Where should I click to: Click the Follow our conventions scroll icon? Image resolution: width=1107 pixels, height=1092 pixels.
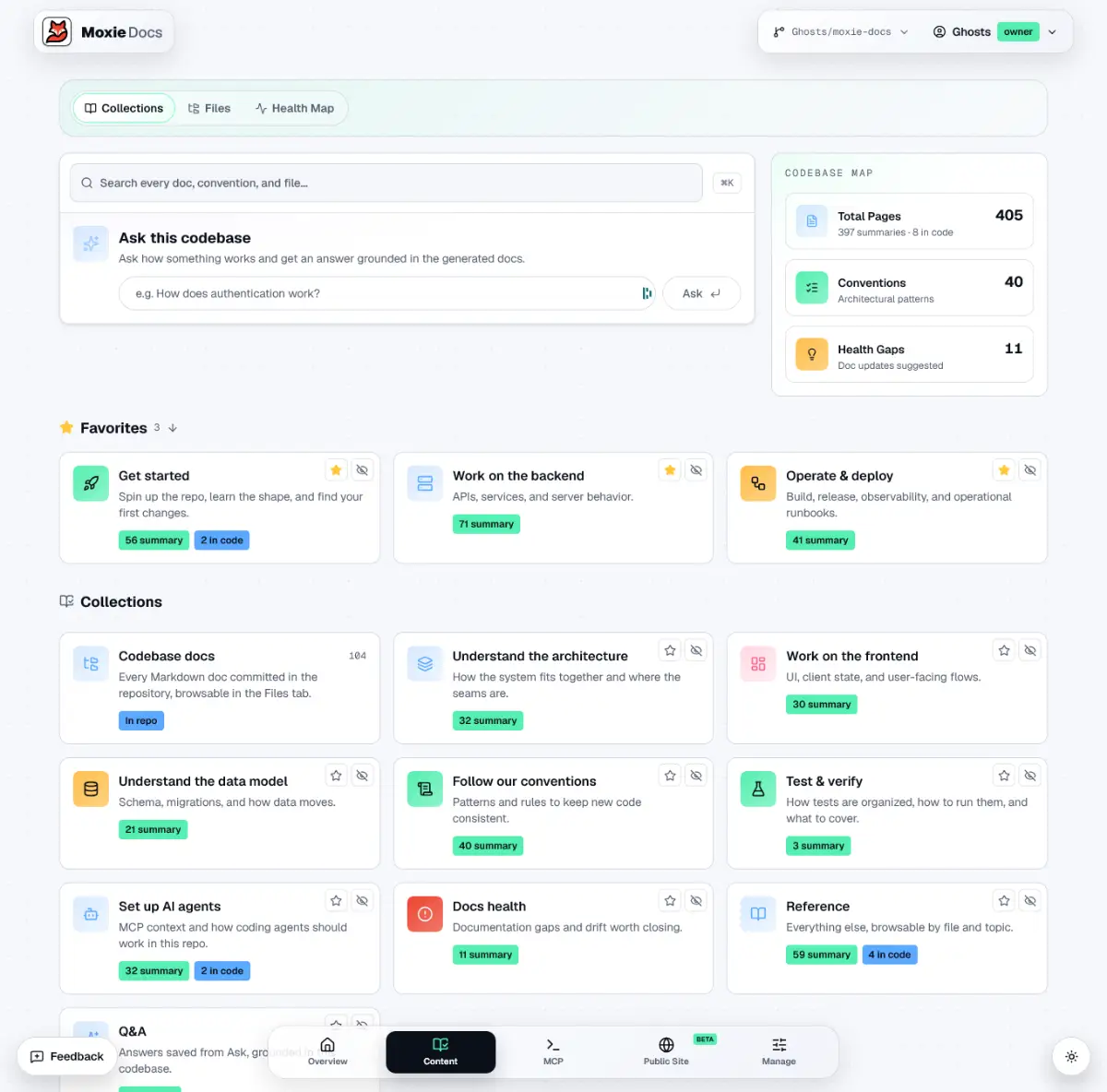pos(425,789)
